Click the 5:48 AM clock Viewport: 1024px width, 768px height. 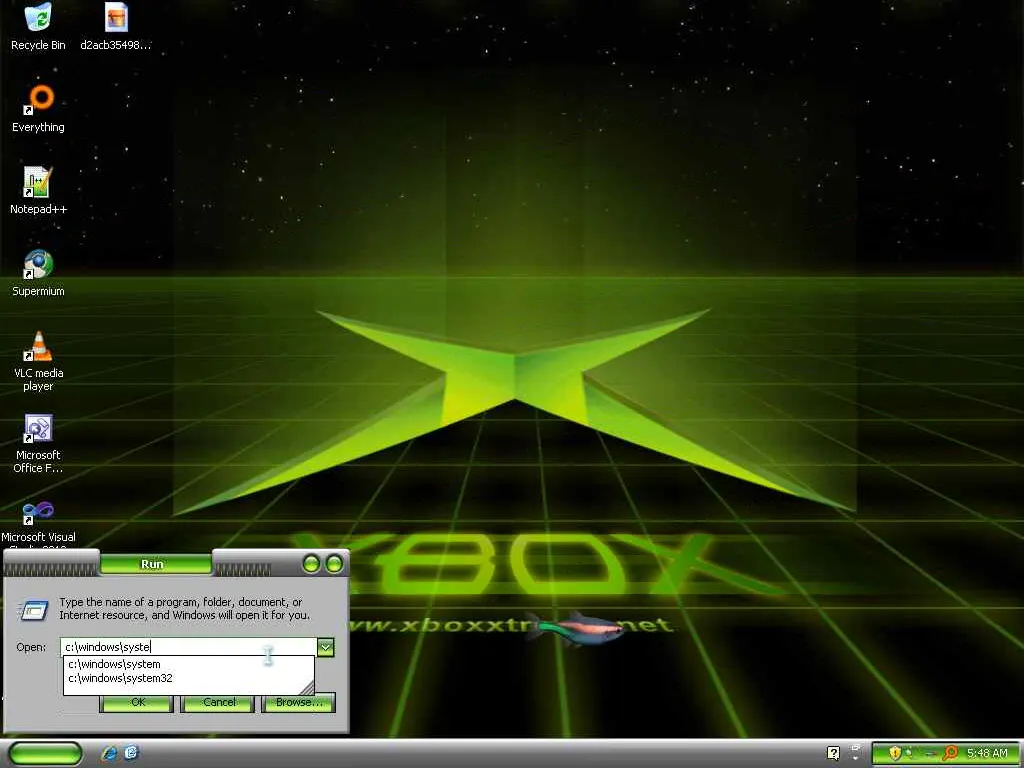coord(987,753)
